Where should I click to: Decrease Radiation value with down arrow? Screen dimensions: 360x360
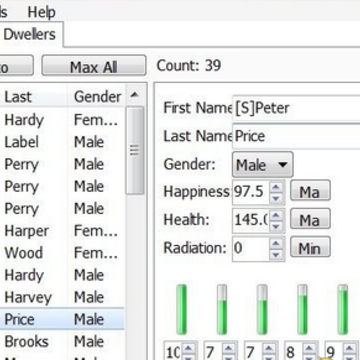point(276,254)
